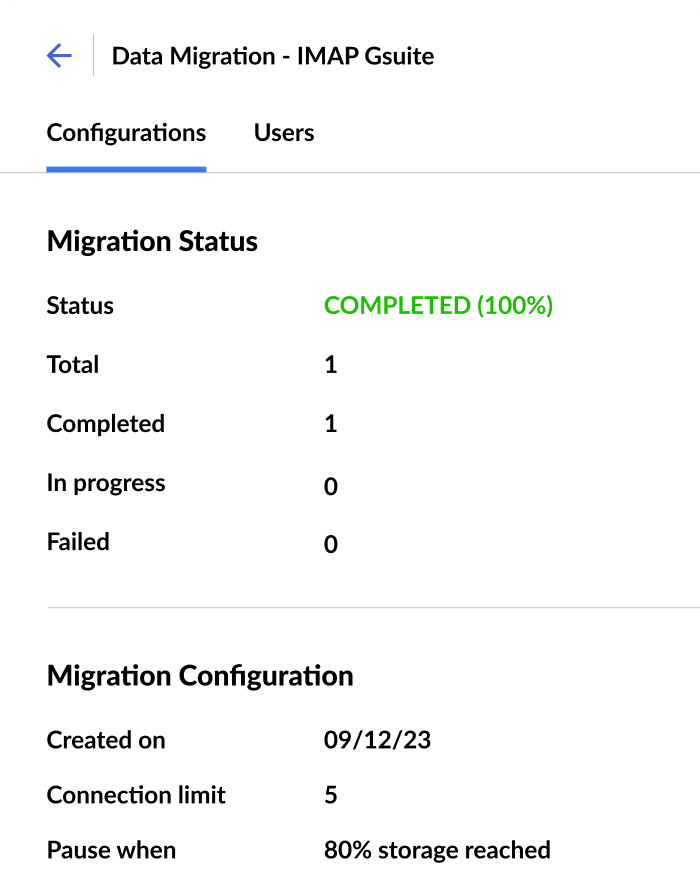700x888 pixels.
Task: Click the Connection limit value 5
Action: [331, 796]
